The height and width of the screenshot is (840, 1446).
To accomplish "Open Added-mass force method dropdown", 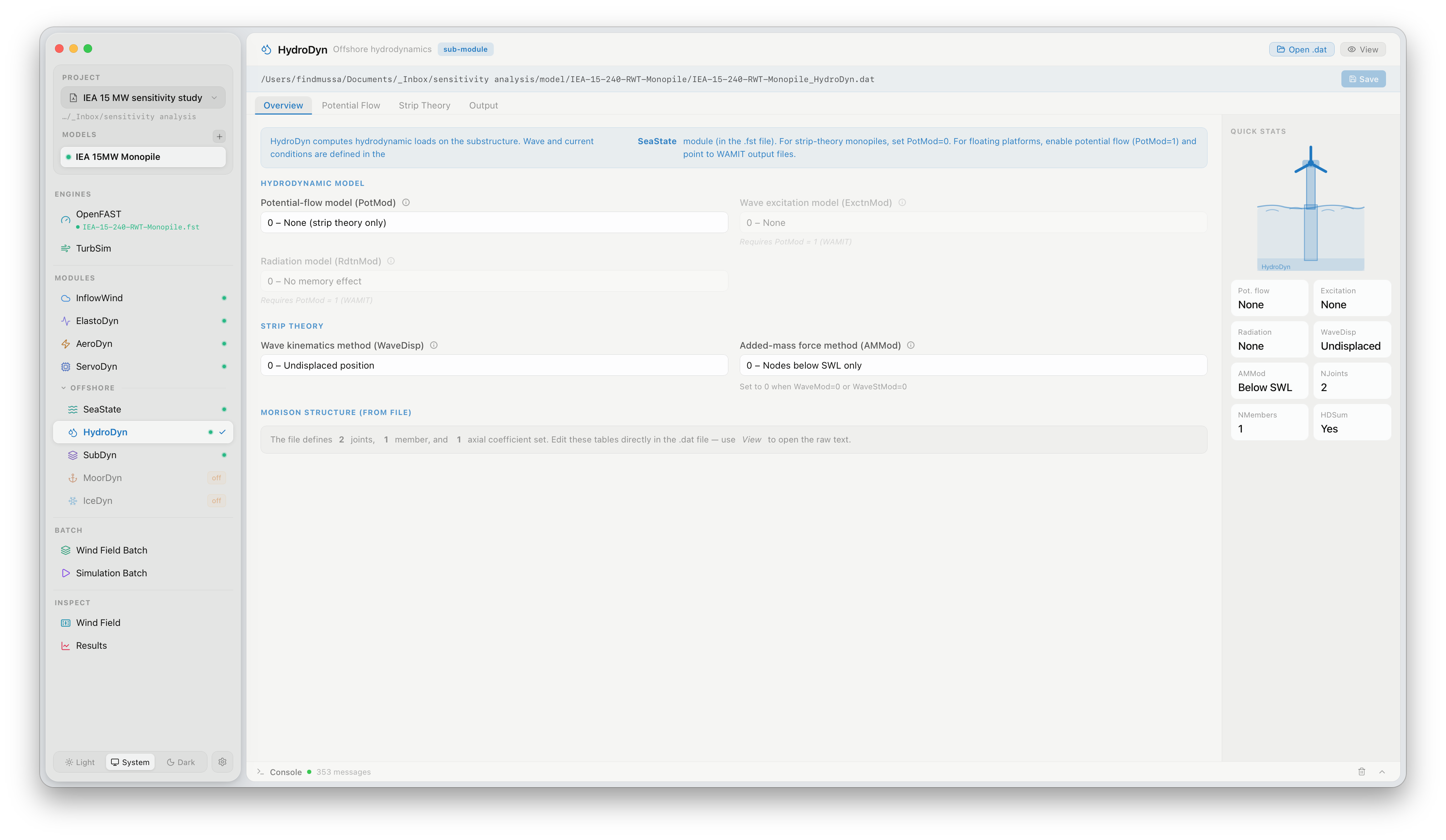I will coord(973,365).
